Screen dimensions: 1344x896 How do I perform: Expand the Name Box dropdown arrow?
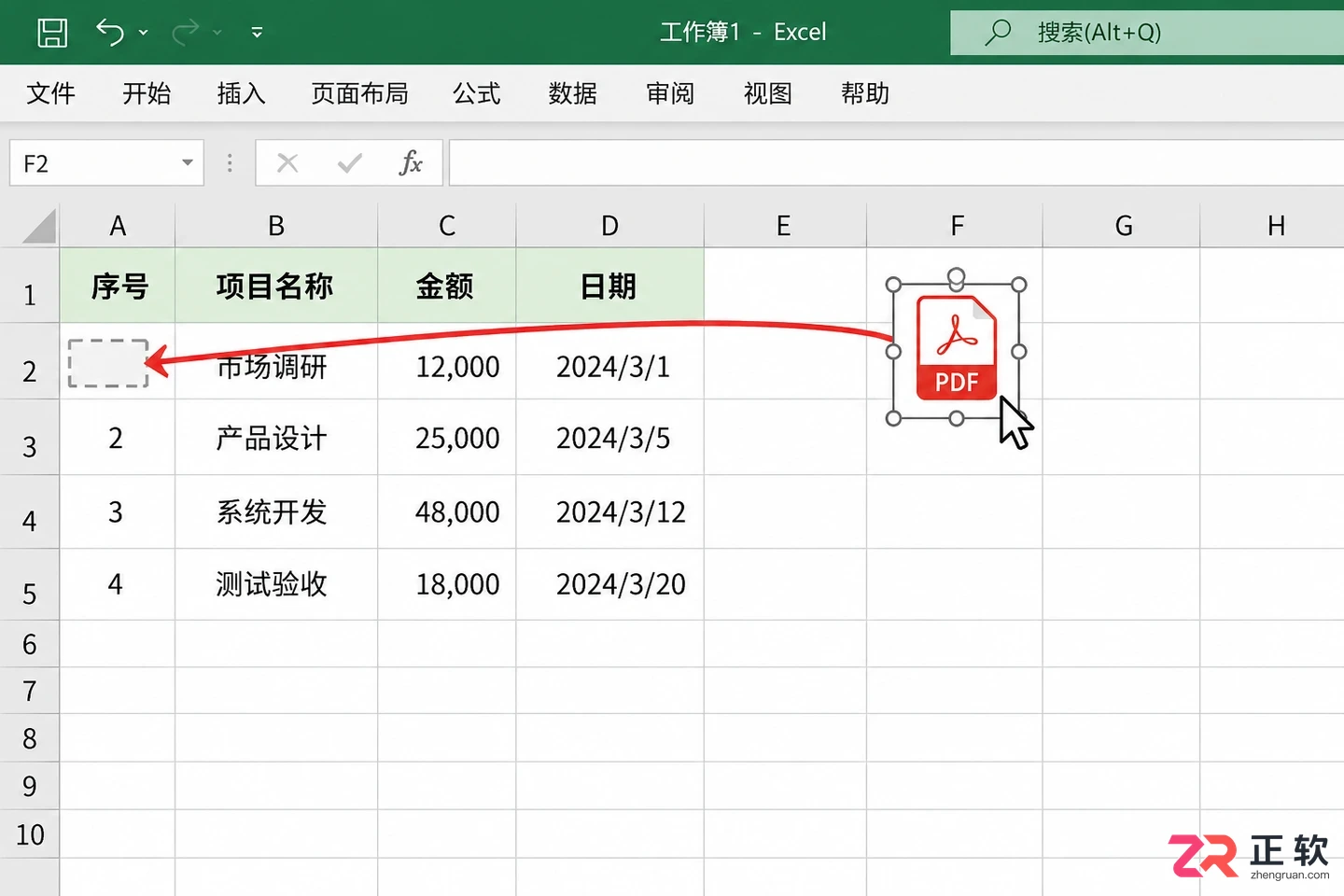pos(188,163)
